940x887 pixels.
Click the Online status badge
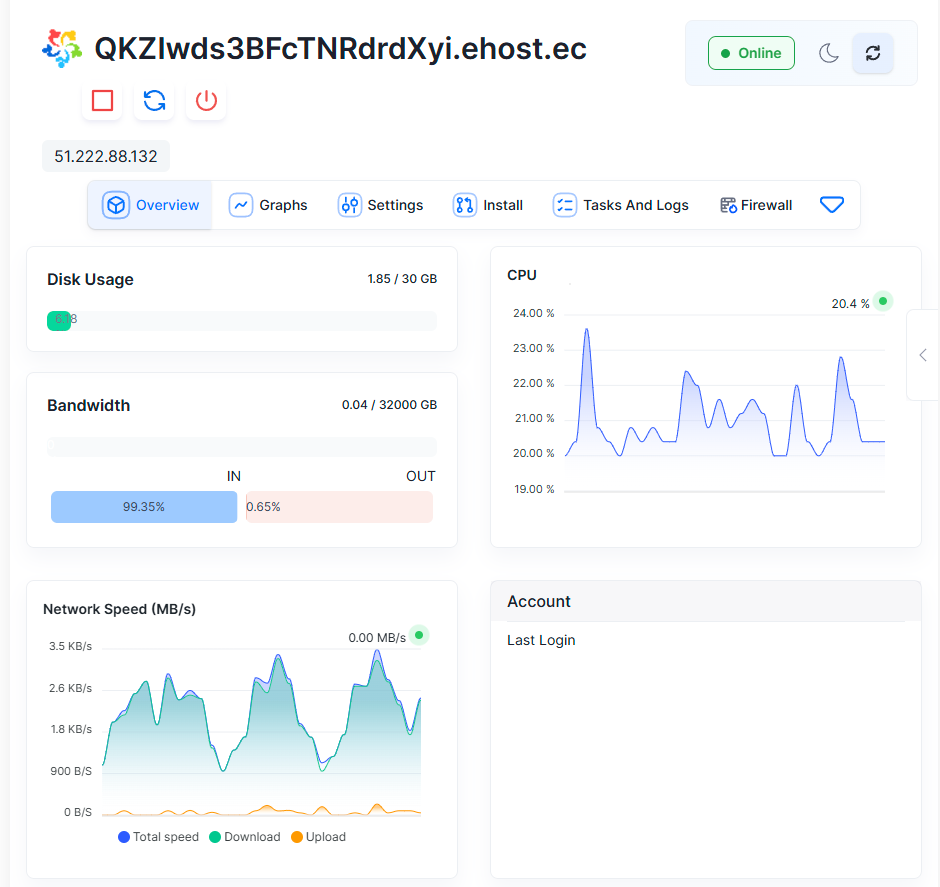click(751, 53)
